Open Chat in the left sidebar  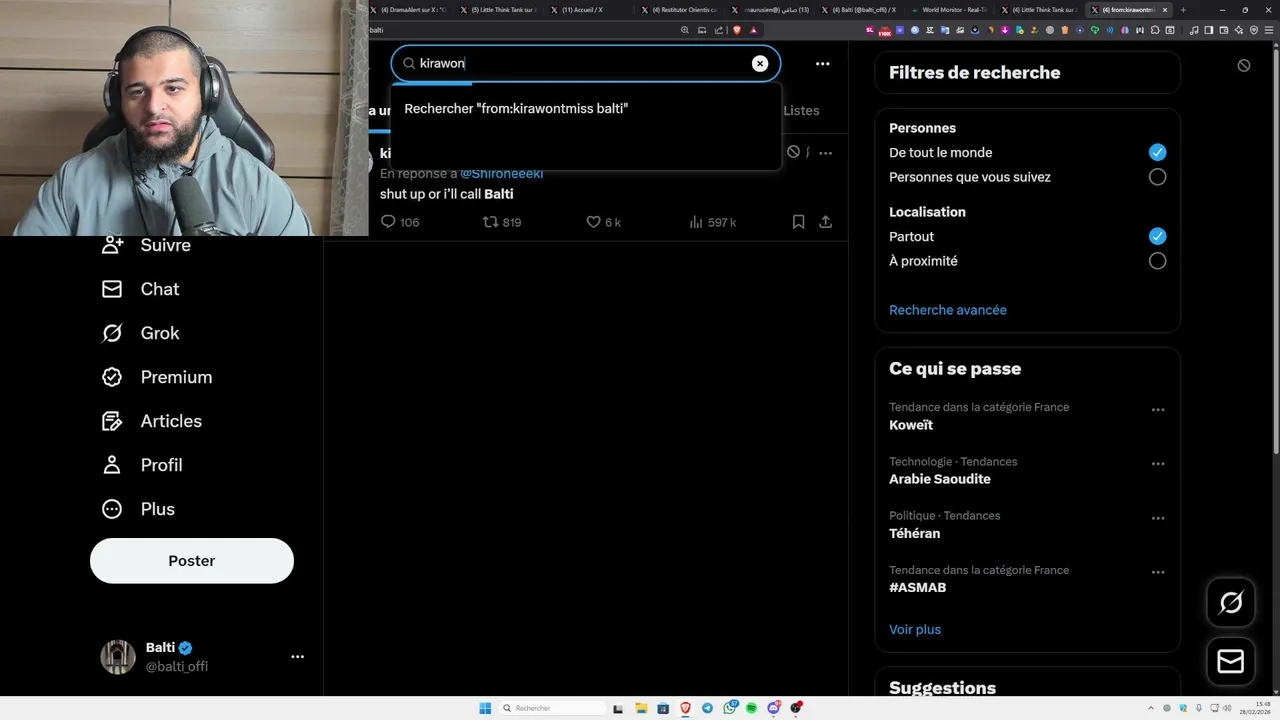[x=141, y=289]
